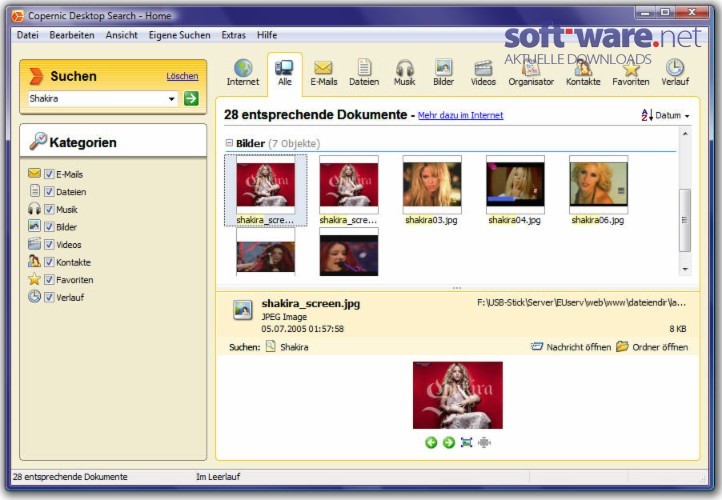
Task: Open the Datum sort dropdown
Action: click(x=665, y=115)
